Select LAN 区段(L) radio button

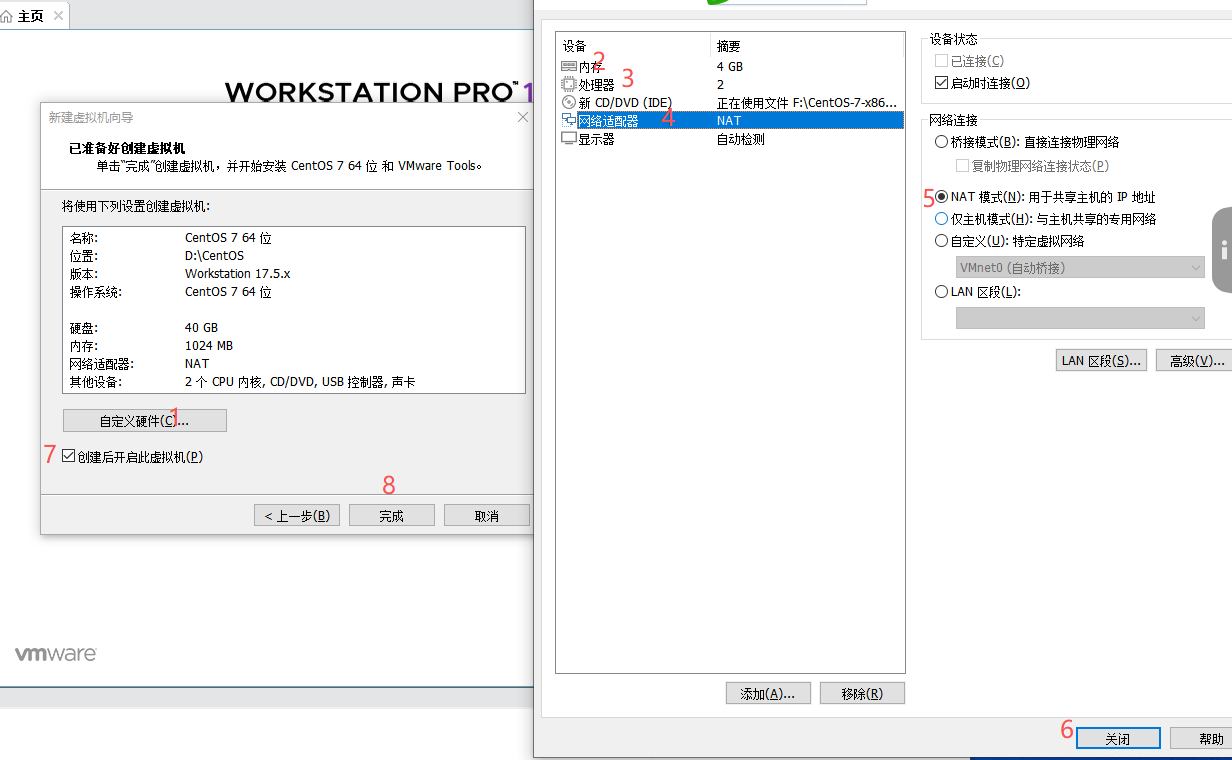click(x=941, y=292)
